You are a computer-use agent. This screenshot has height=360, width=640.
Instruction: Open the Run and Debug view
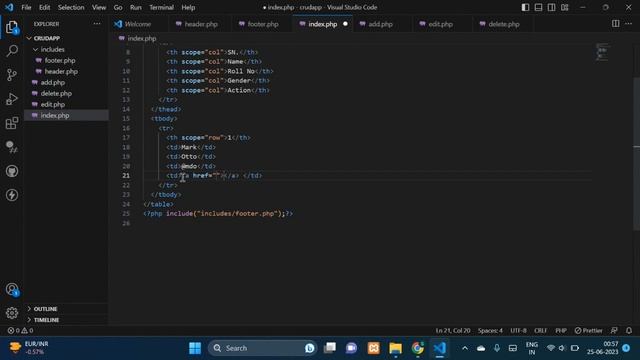pos(12,99)
